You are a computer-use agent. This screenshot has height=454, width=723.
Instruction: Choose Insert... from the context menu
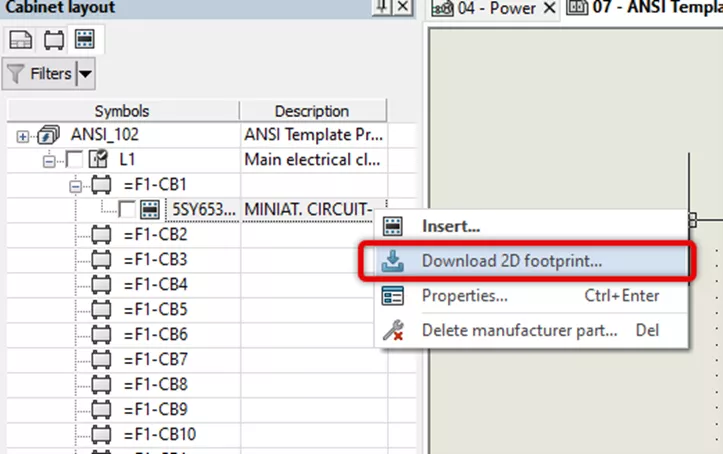pyautogui.click(x=450, y=227)
